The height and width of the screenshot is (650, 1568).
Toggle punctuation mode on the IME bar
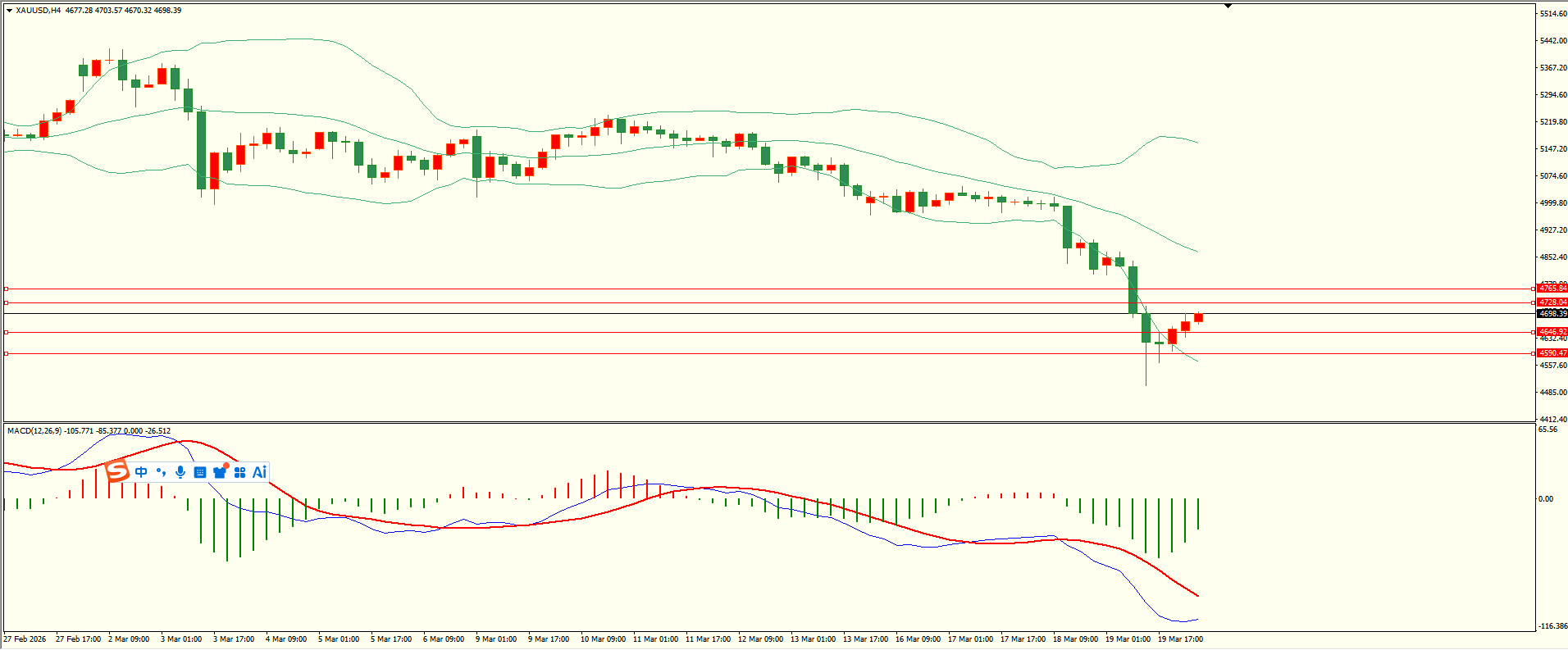161,472
